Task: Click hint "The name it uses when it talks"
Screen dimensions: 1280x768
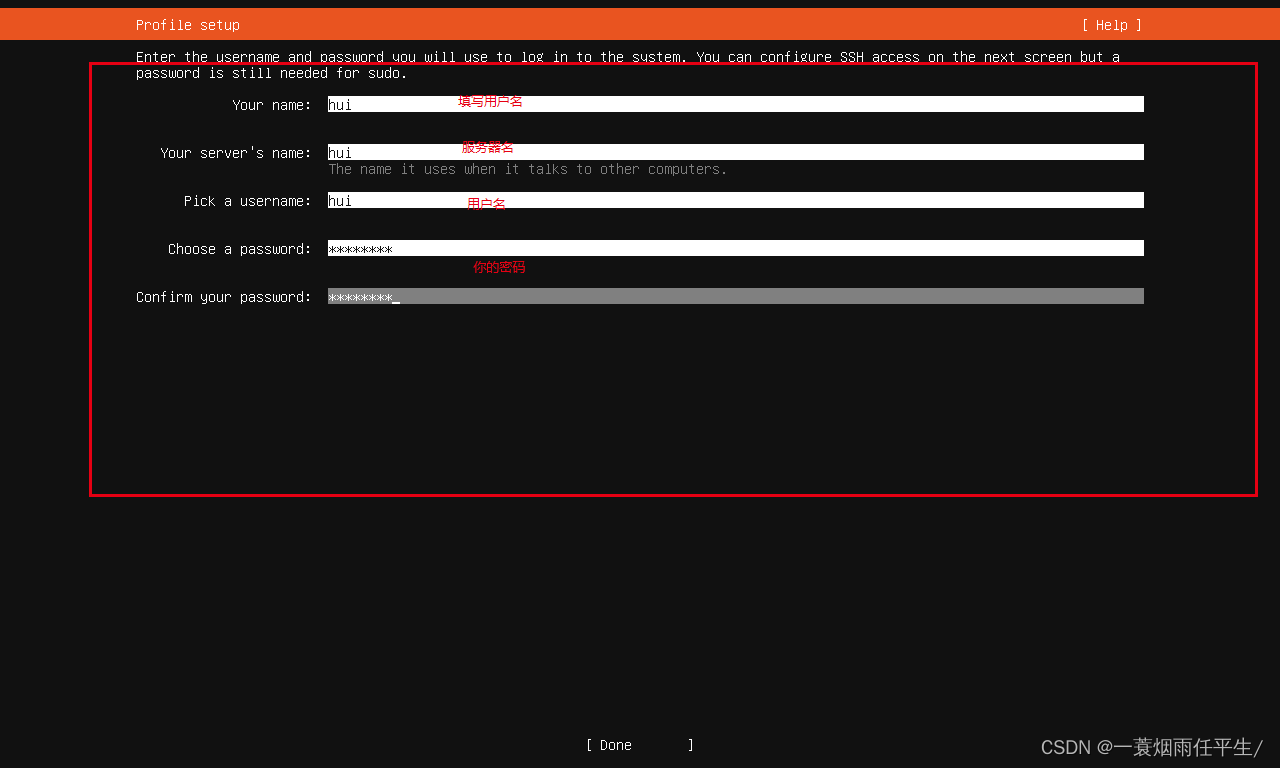Action: click(528, 169)
